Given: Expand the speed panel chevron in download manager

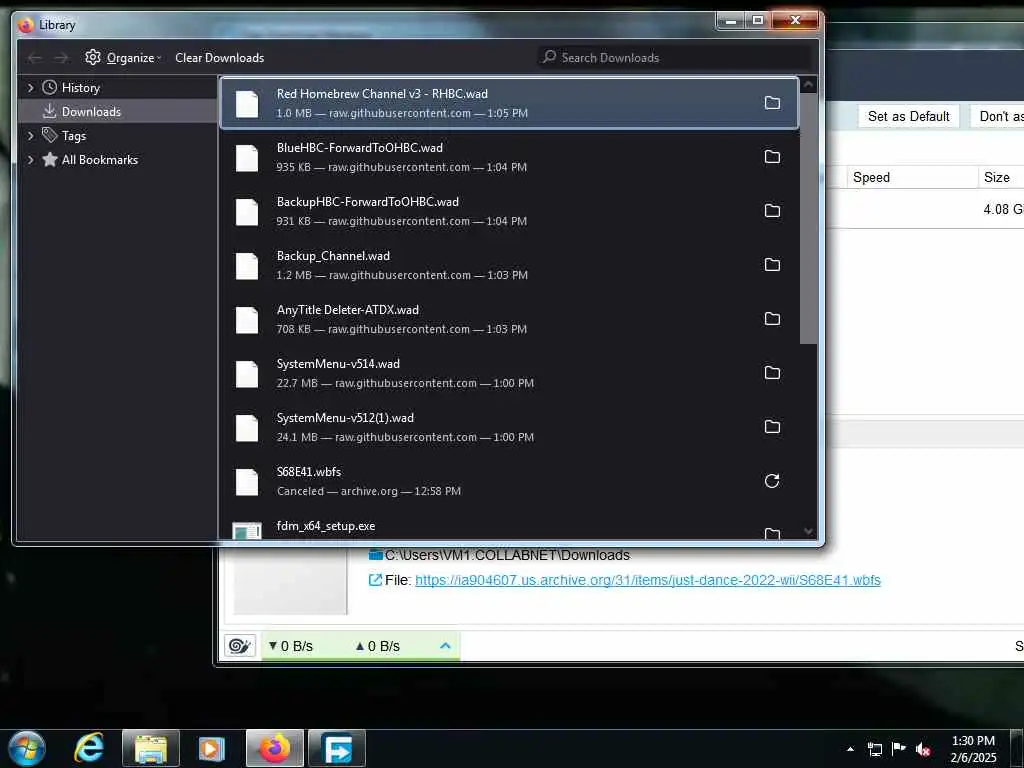Looking at the screenshot, I should pyautogui.click(x=445, y=646).
